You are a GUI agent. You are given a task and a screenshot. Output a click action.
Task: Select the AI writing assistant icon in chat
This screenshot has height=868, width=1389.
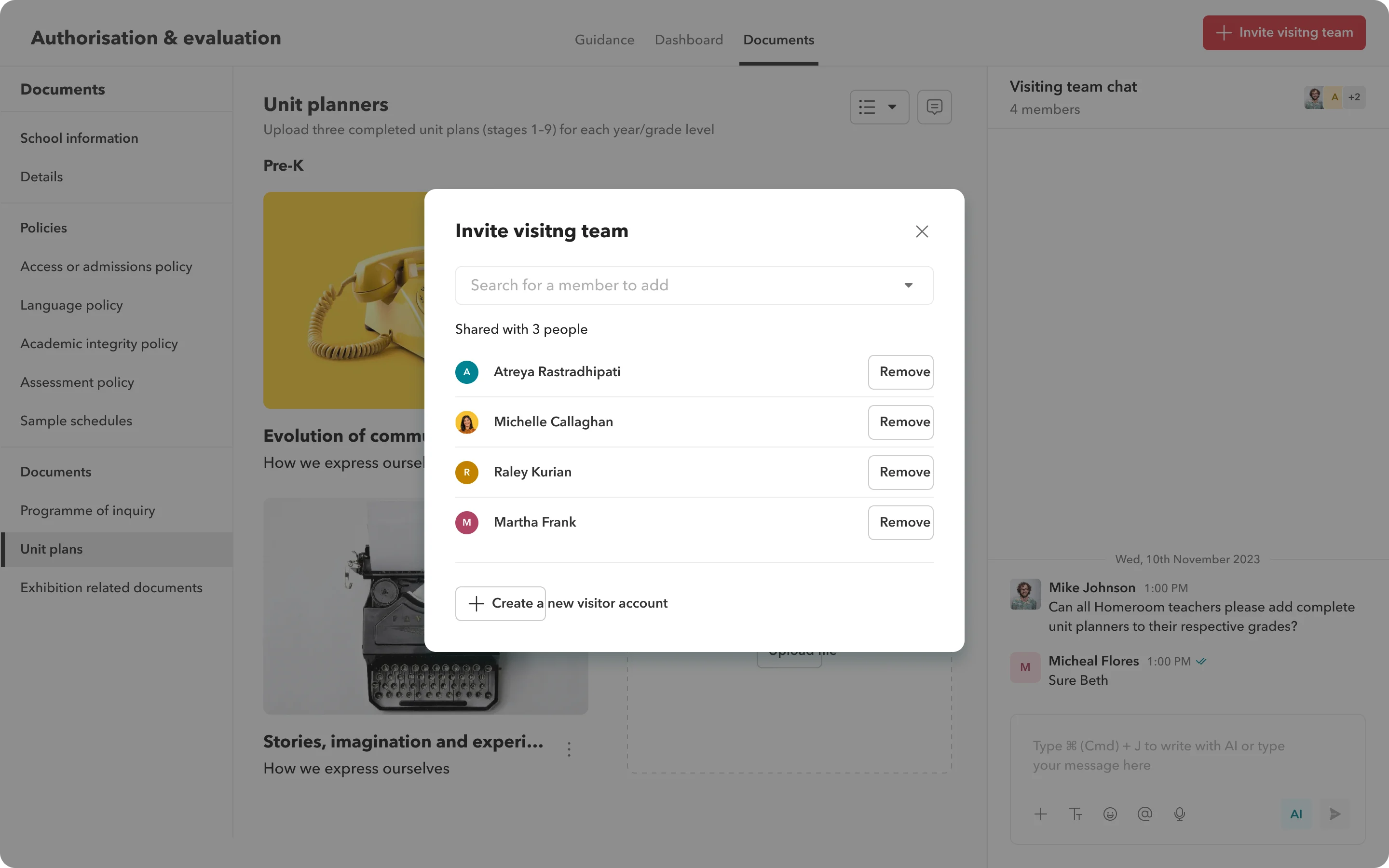point(1296,813)
